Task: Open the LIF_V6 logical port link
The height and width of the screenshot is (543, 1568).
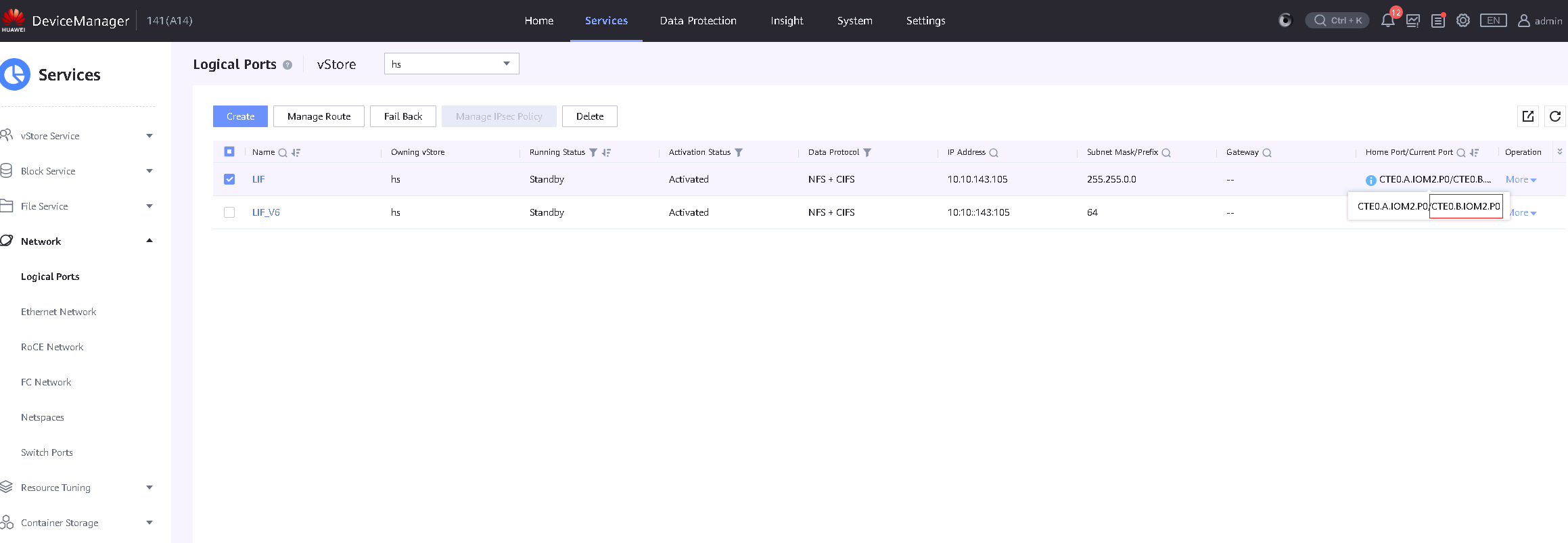Action: pos(266,212)
